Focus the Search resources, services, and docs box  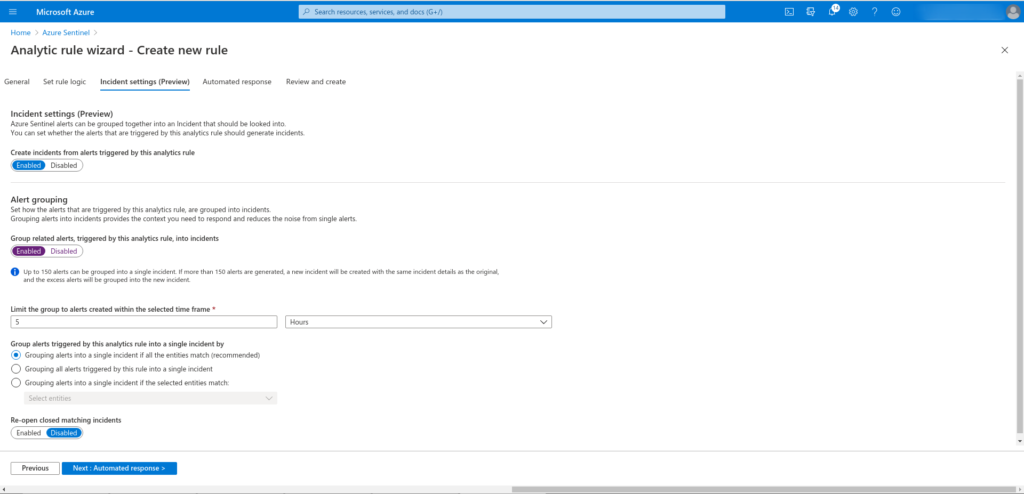[x=512, y=12]
